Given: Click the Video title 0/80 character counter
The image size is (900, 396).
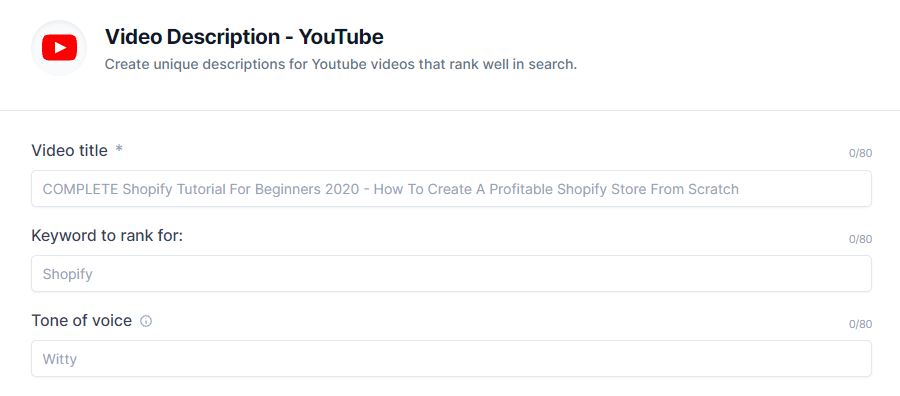Looking at the screenshot, I should point(860,153).
